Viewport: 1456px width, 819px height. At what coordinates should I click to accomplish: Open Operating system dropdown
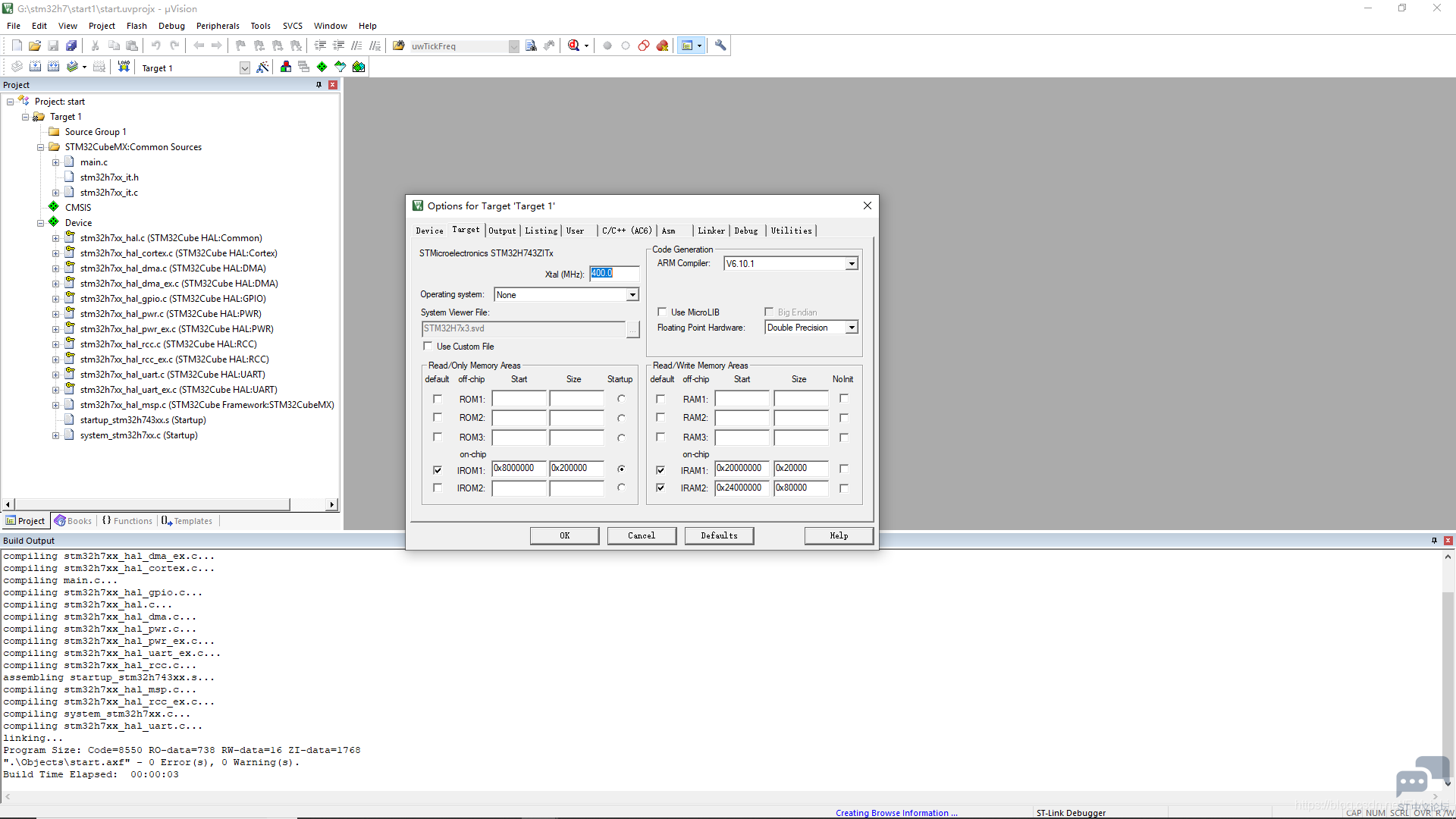pyautogui.click(x=632, y=295)
